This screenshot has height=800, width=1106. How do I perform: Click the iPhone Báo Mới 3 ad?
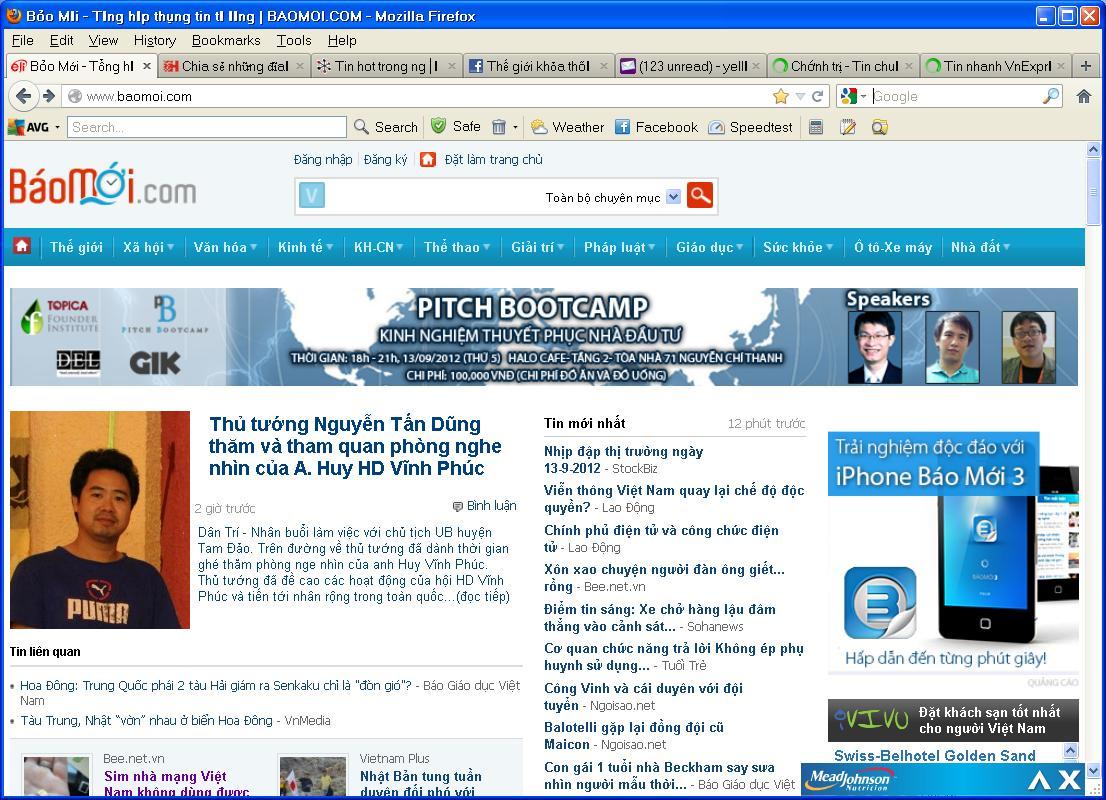(x=953, y=552)
